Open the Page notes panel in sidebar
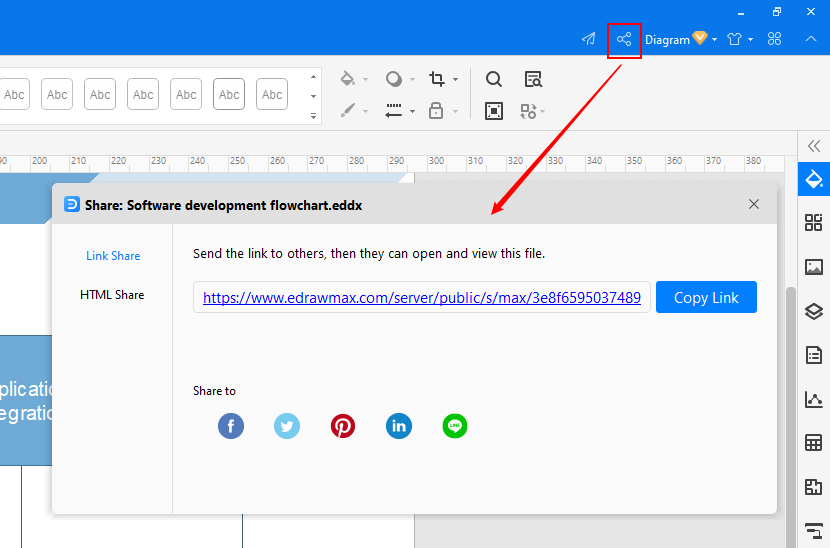 pos(814,355)
